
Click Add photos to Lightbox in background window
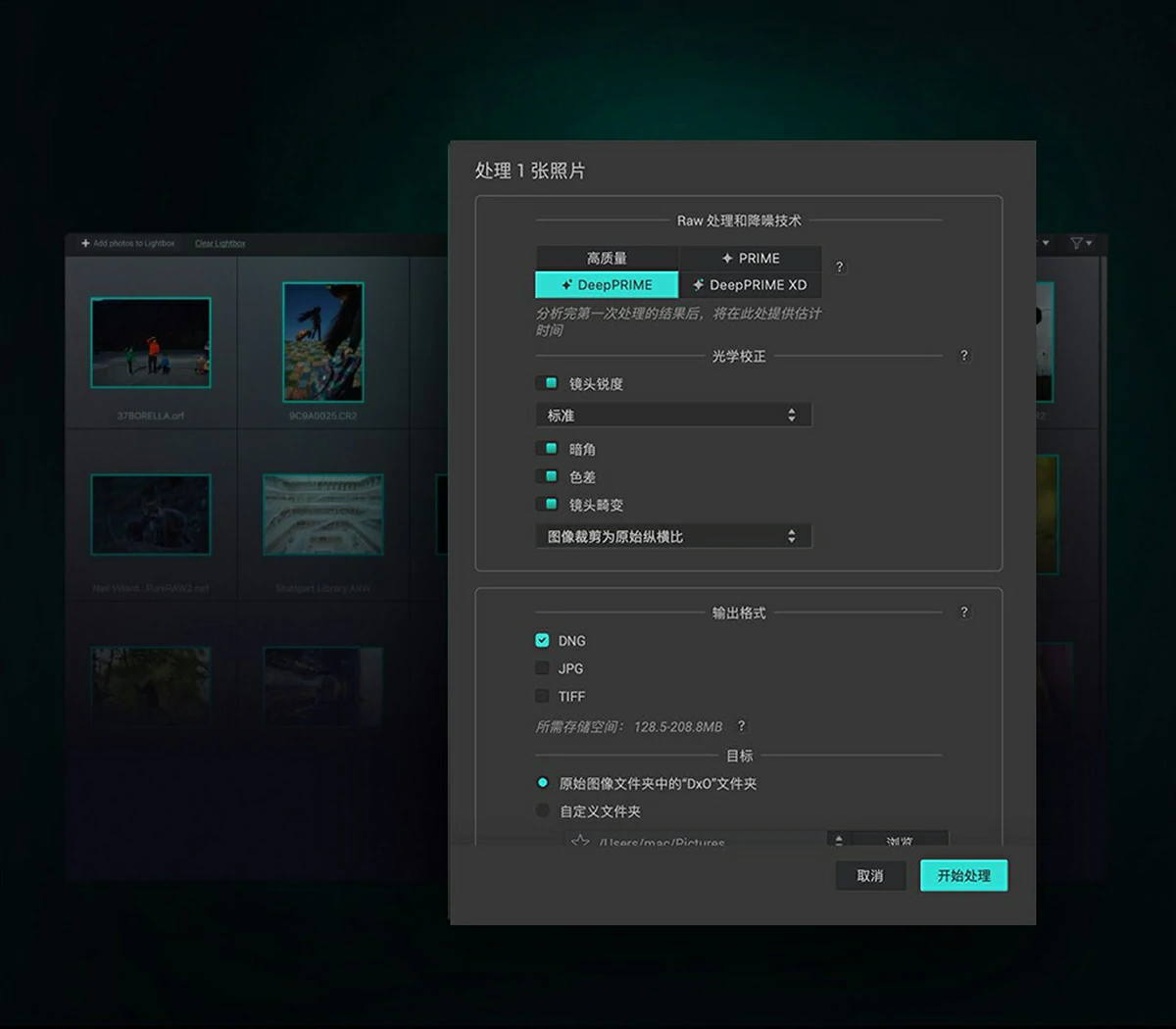(128, 243)
